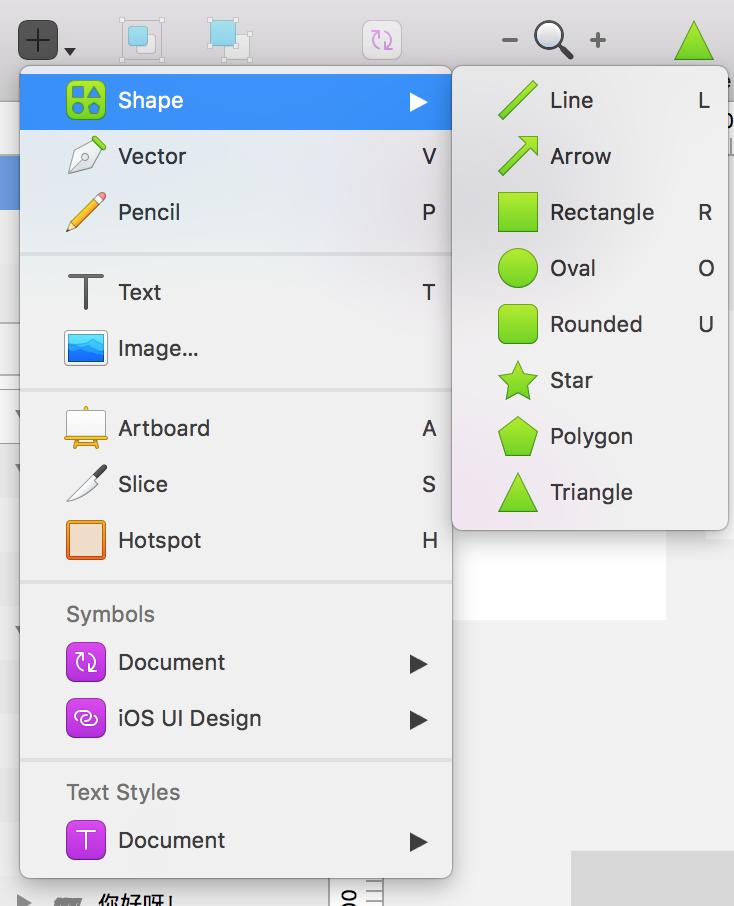The image size is (734, 906).
Task: Add a new Artboard
Action: [x=164, y=428]
